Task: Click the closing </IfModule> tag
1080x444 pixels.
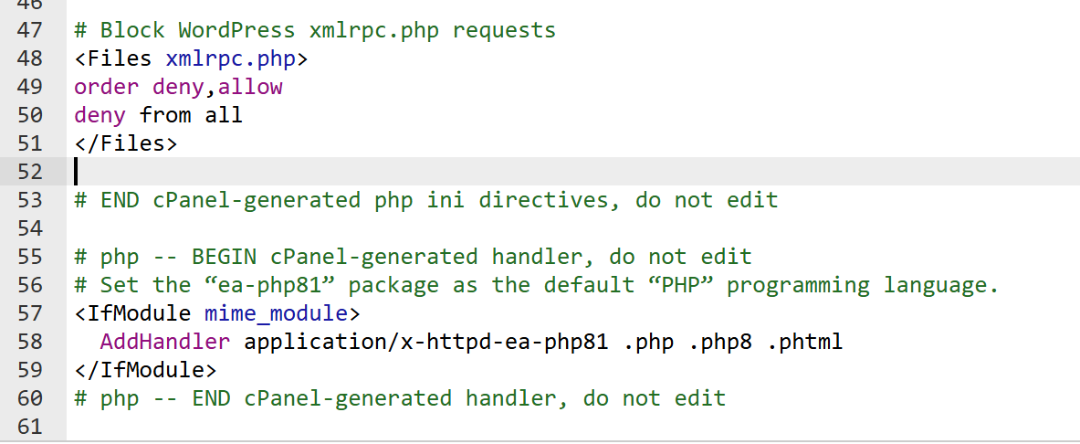Action: click(x=145, y=370)
